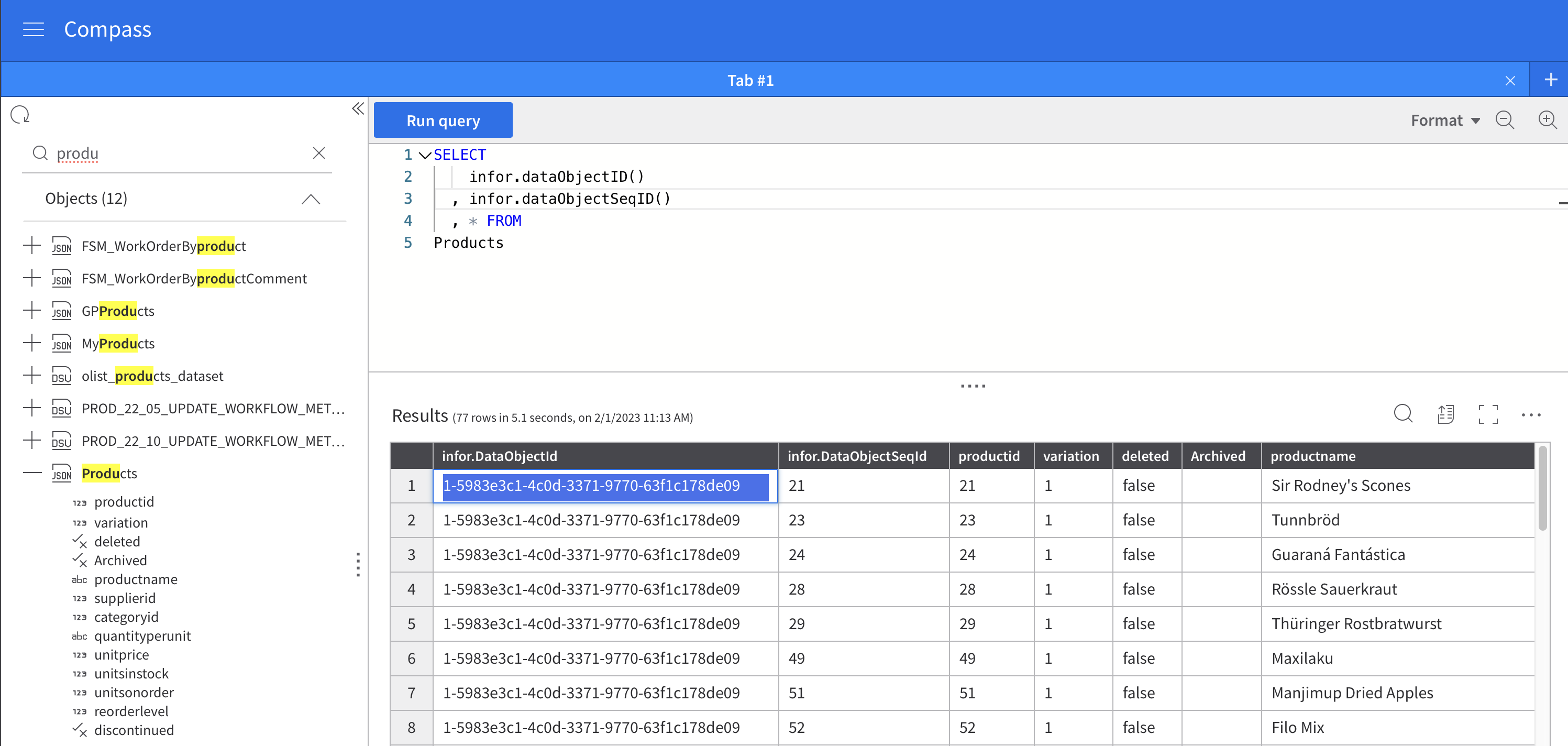Export the query results
The image size is (1568, 746).
[1445, 414]
